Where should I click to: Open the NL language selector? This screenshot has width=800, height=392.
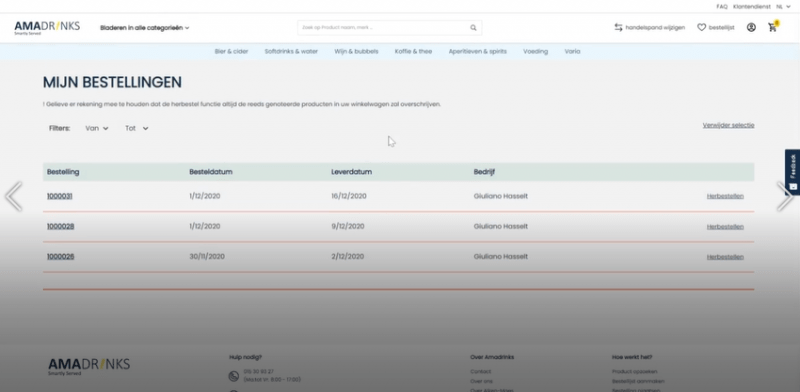coord(783,7)
